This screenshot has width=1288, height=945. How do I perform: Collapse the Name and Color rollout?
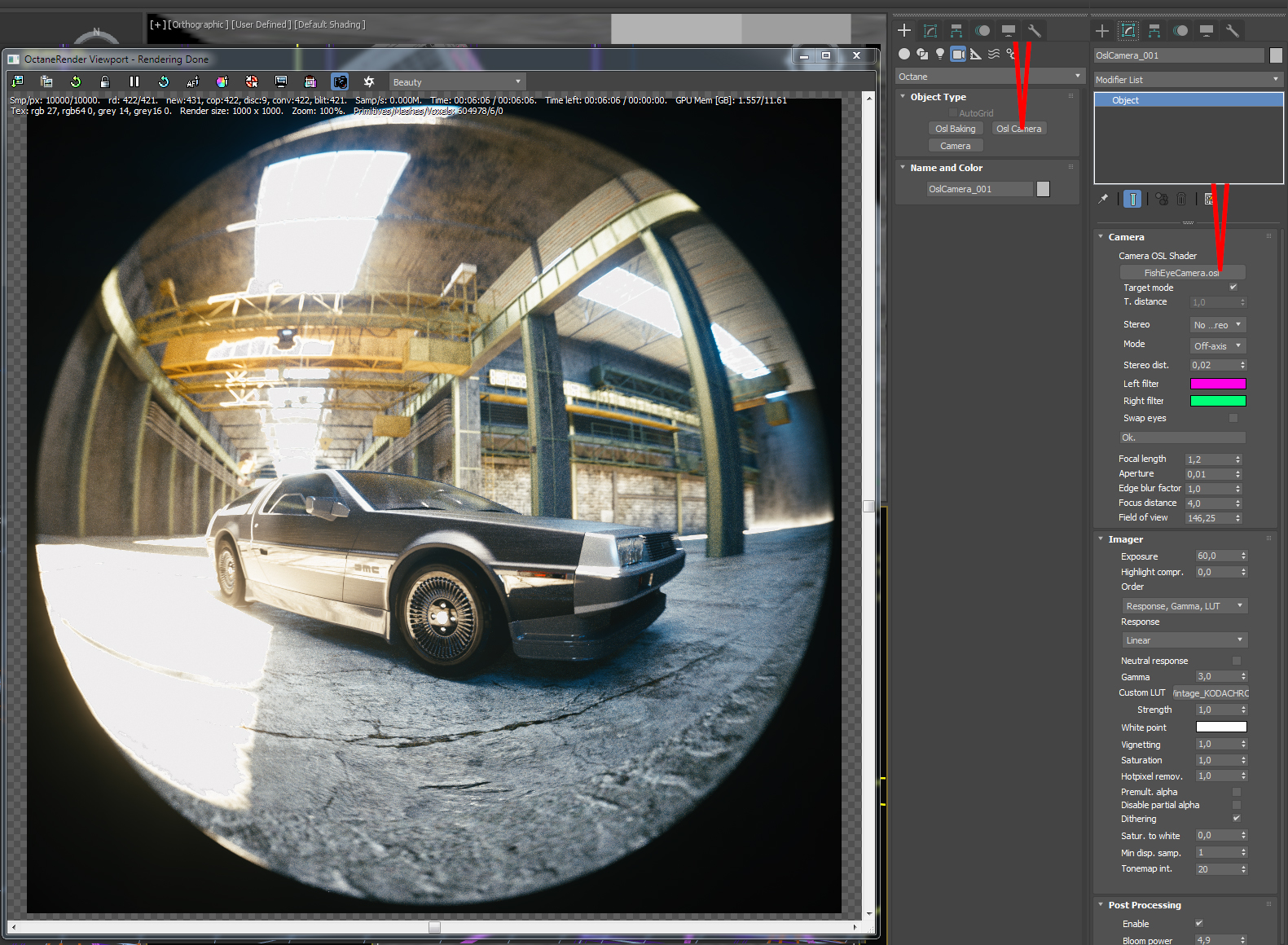coord(903,167)
